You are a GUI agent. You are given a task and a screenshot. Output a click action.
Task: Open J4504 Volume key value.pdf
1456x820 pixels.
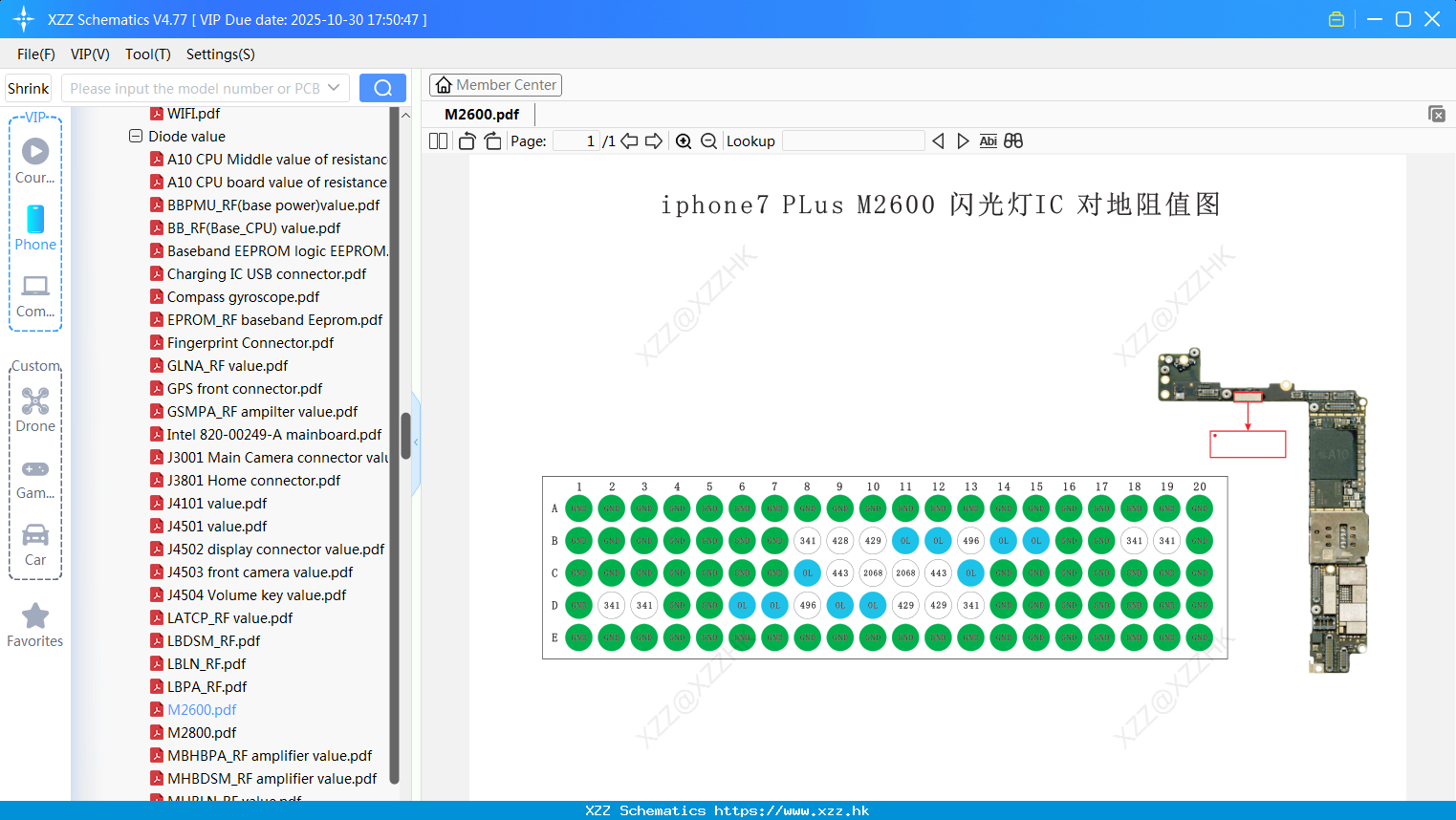click(256, 595)
